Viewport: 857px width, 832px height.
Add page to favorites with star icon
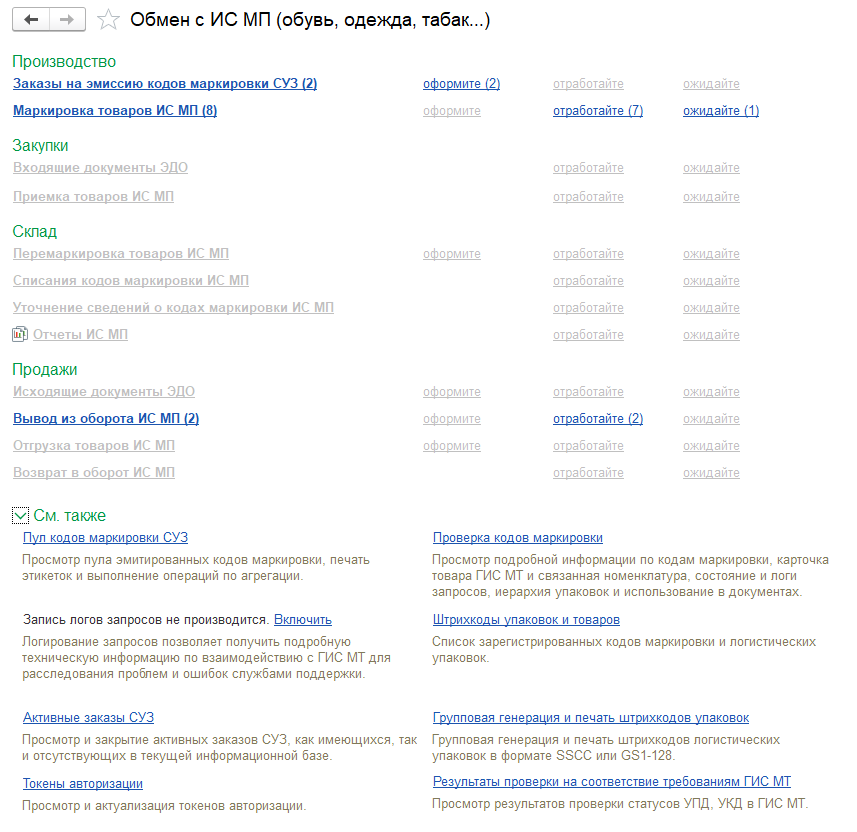tap(108, 20)
